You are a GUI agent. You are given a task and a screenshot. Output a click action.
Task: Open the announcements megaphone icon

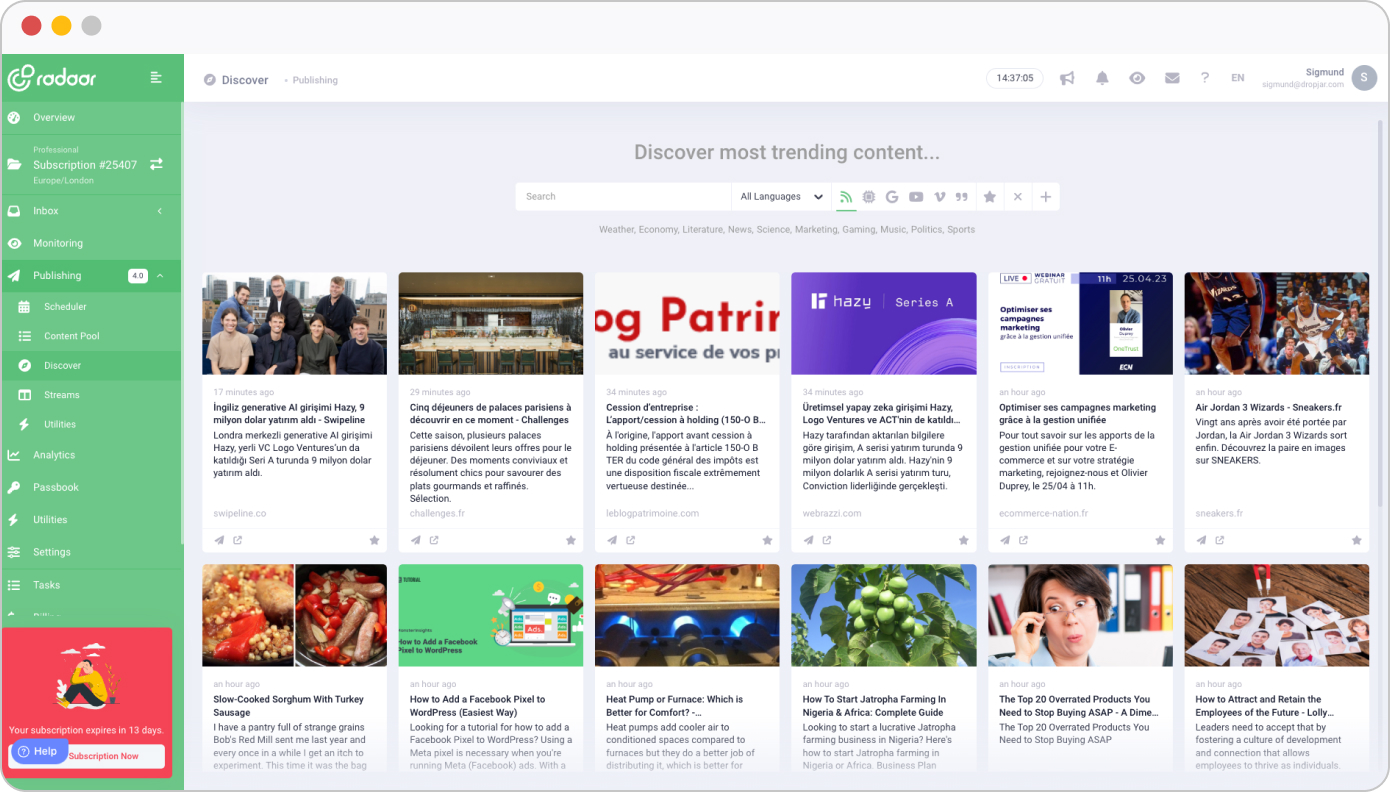(1067, 78)
